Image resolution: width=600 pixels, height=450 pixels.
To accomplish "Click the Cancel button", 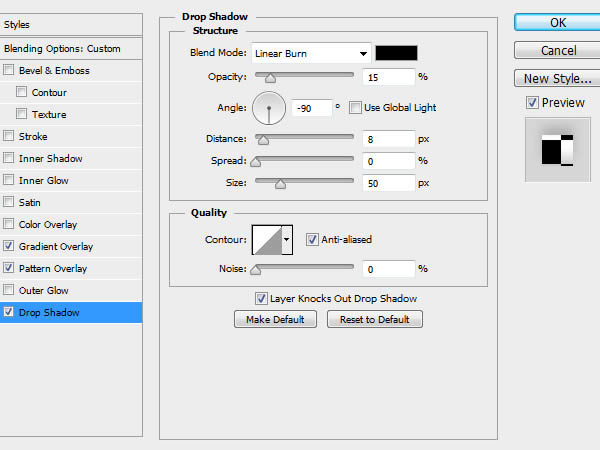I will pos(558,50).
